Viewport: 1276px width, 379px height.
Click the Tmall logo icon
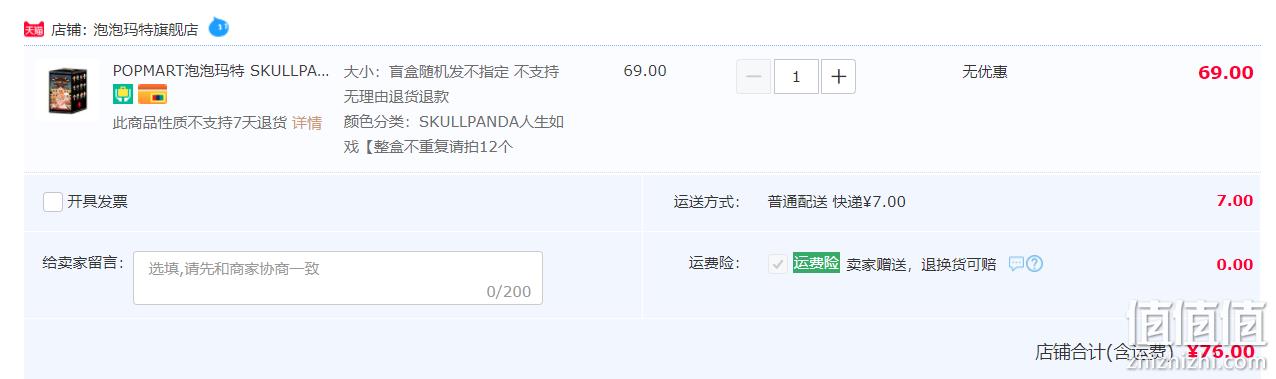click(34, 29)
